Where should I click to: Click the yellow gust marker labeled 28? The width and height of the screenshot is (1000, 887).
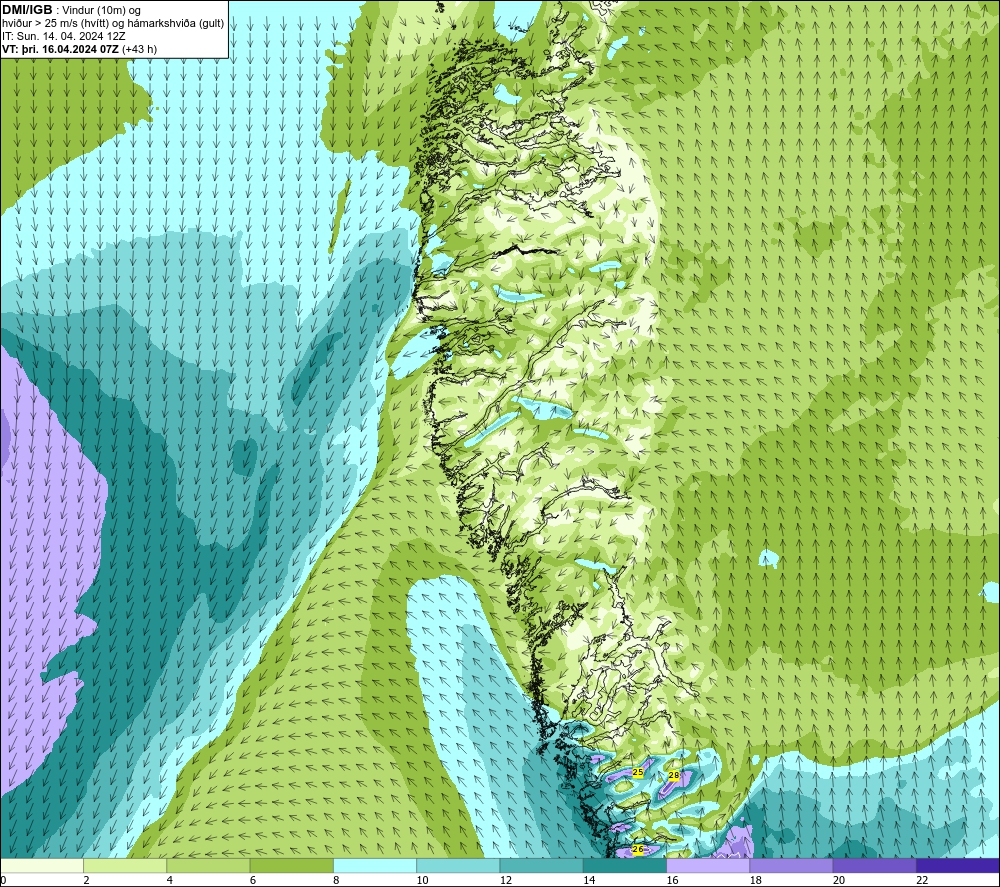tap(673, 775)
